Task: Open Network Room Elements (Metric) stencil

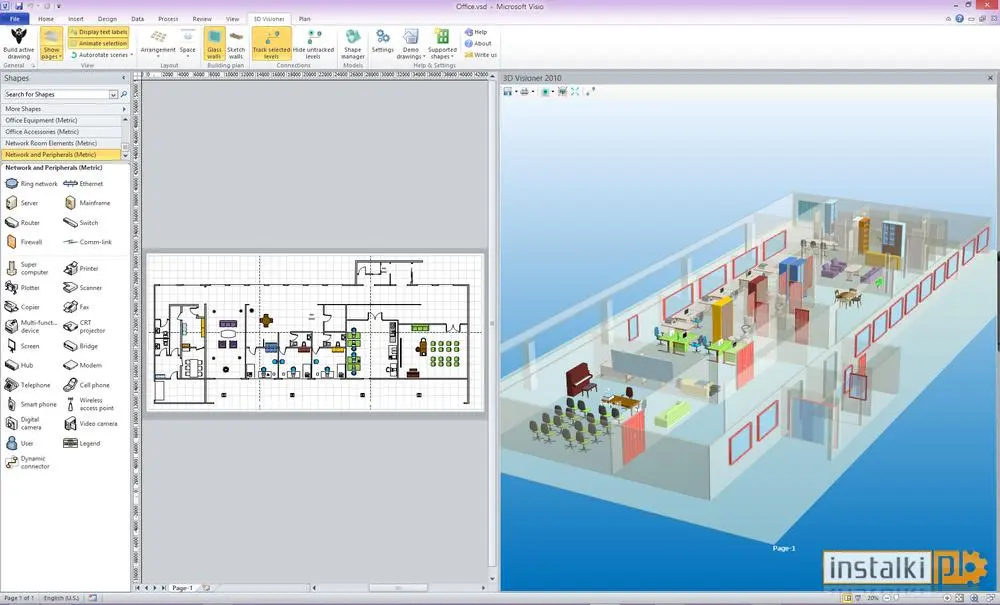Action: pos(61,143)
